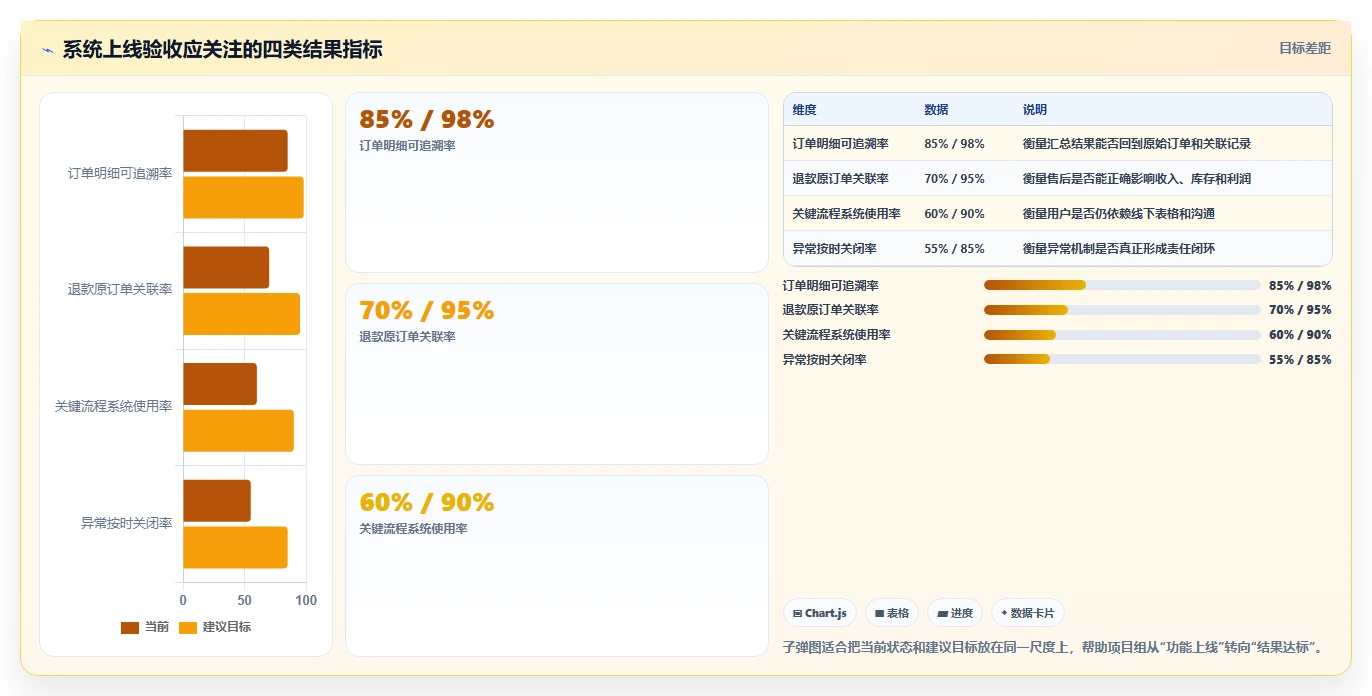Click table cell 订单明细可追溯率 in the 维度 column
Screen dimensions: 1372x696
point(841,144)
